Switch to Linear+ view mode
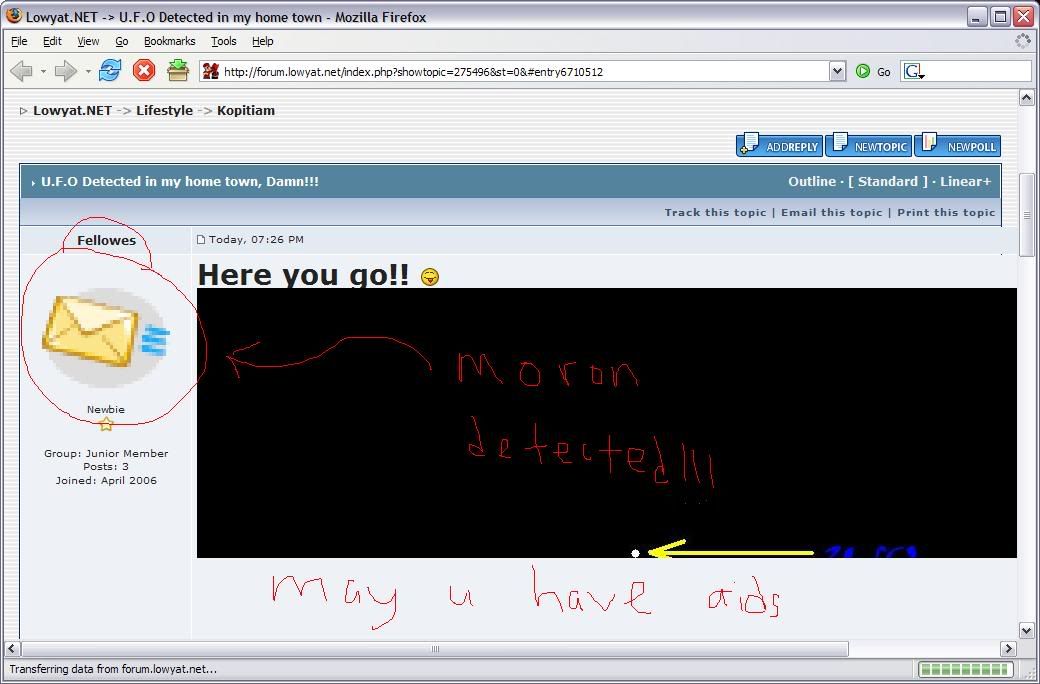Image resolution: width=1040 pixels, height=684 pixels. 966,181
